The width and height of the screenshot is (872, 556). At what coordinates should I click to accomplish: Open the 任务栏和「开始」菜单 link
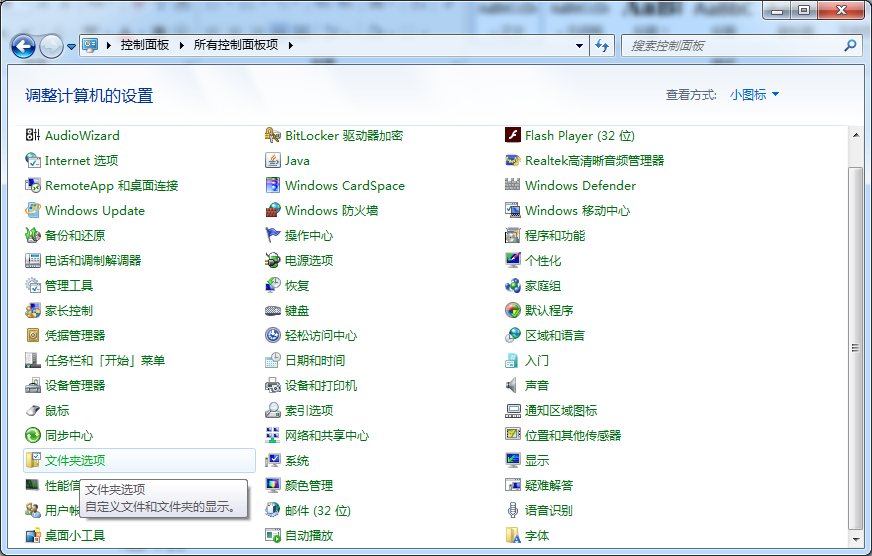point(105,360)
